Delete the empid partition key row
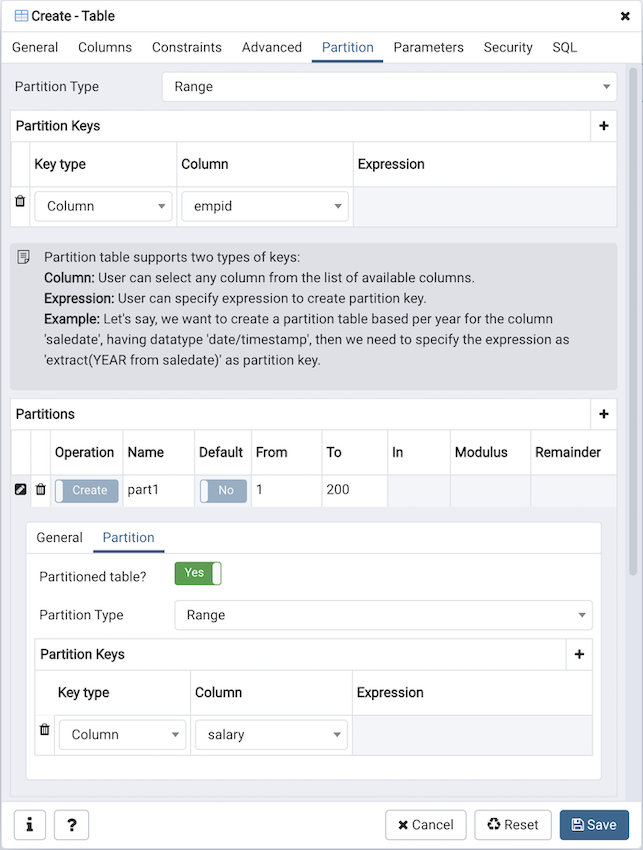 (20, 202)
